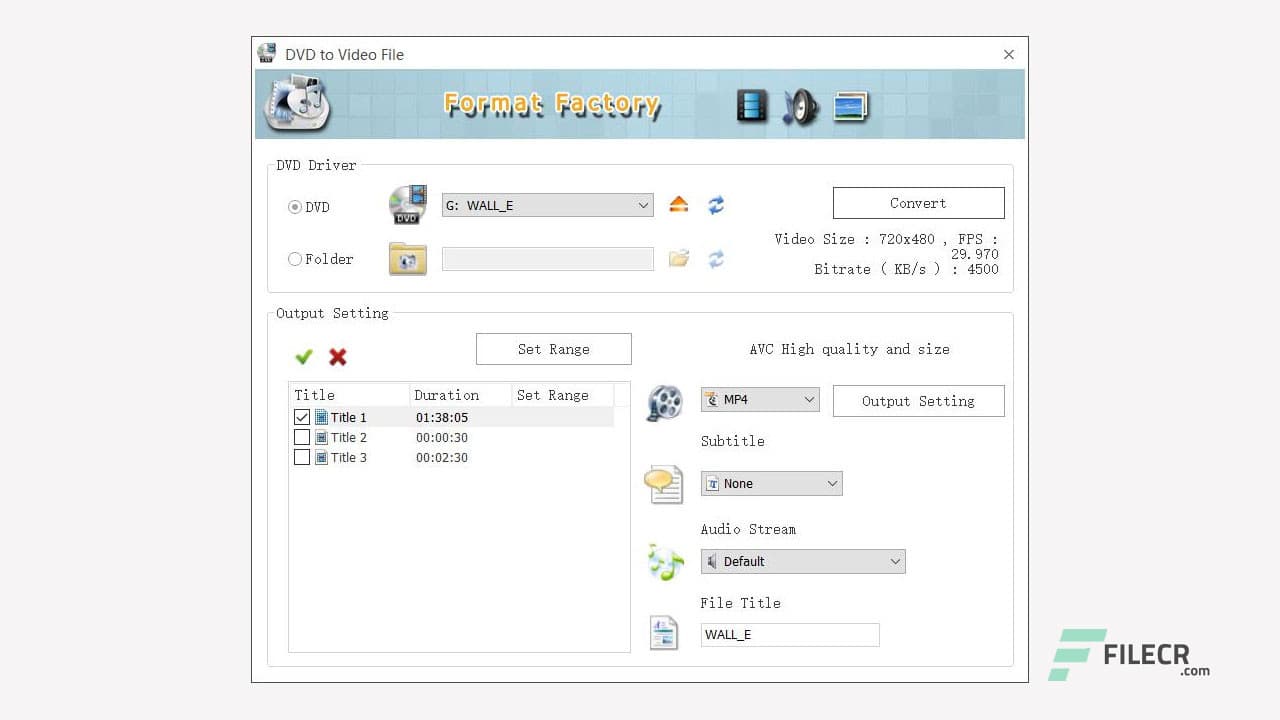Click the Convert button
This screenshot has height=720, width=1280.
(918, 202)
